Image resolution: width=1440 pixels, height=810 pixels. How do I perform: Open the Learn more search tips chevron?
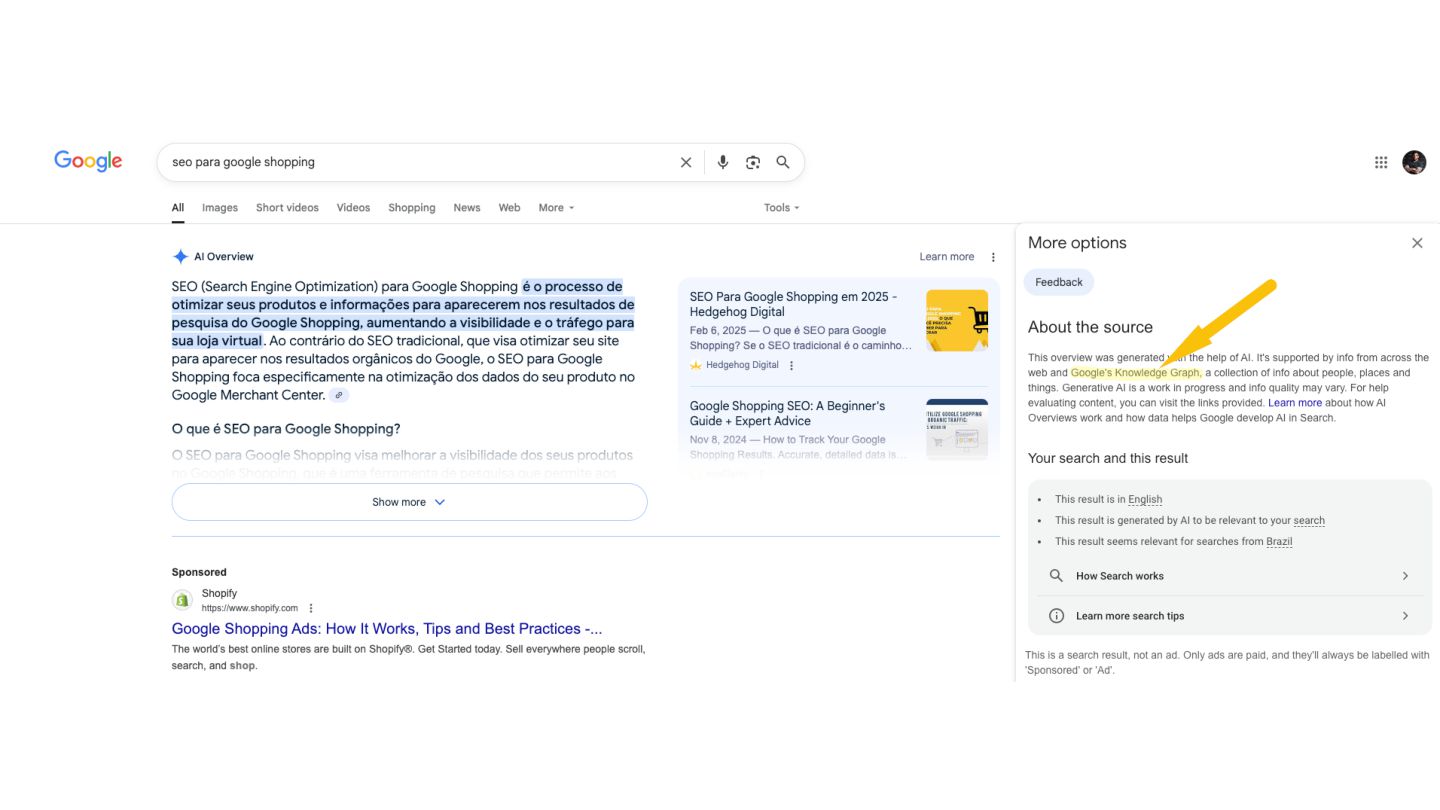(1405, 616)
